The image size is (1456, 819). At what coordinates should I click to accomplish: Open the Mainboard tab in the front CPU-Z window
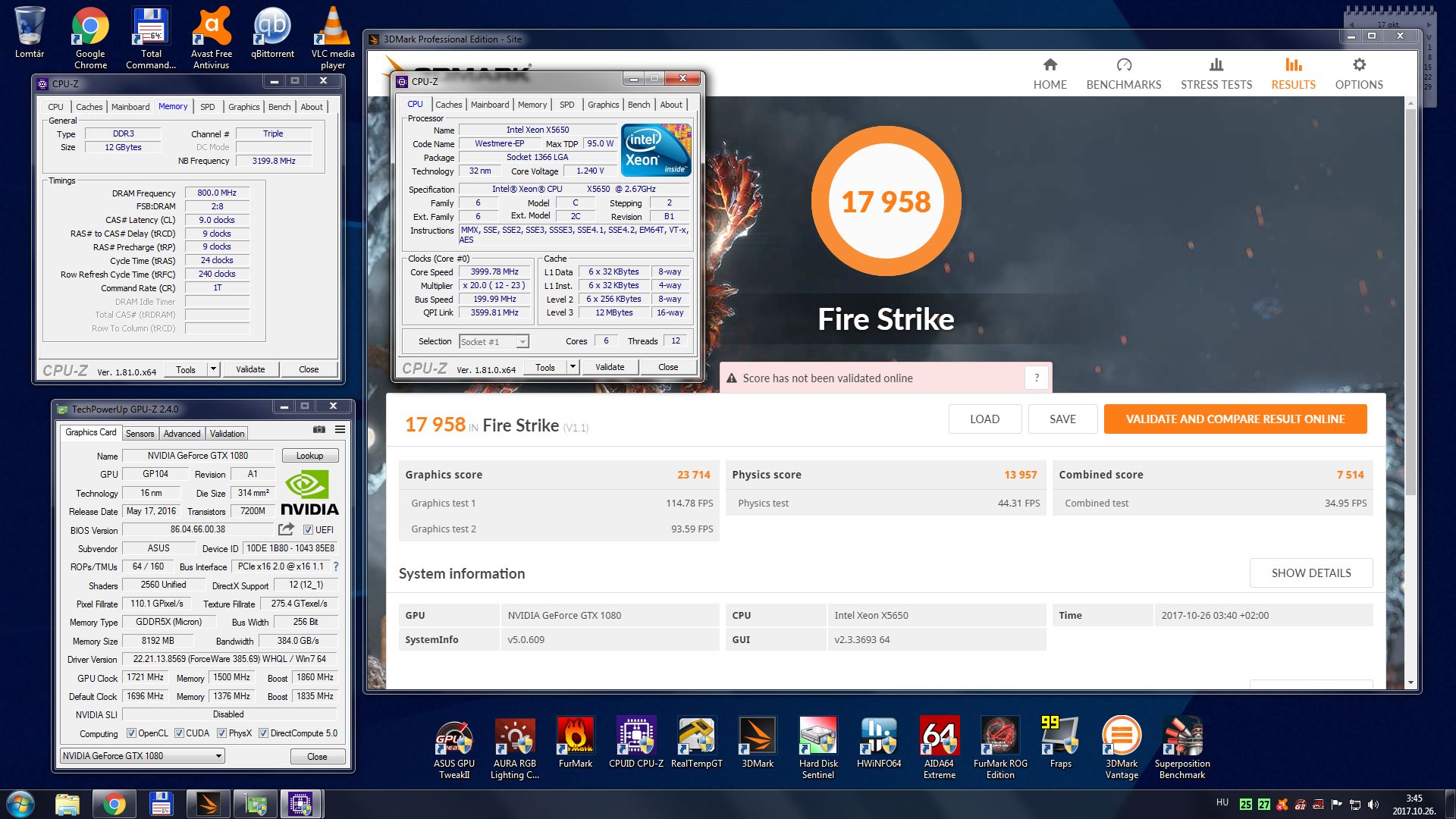click(x=490, y=105)
